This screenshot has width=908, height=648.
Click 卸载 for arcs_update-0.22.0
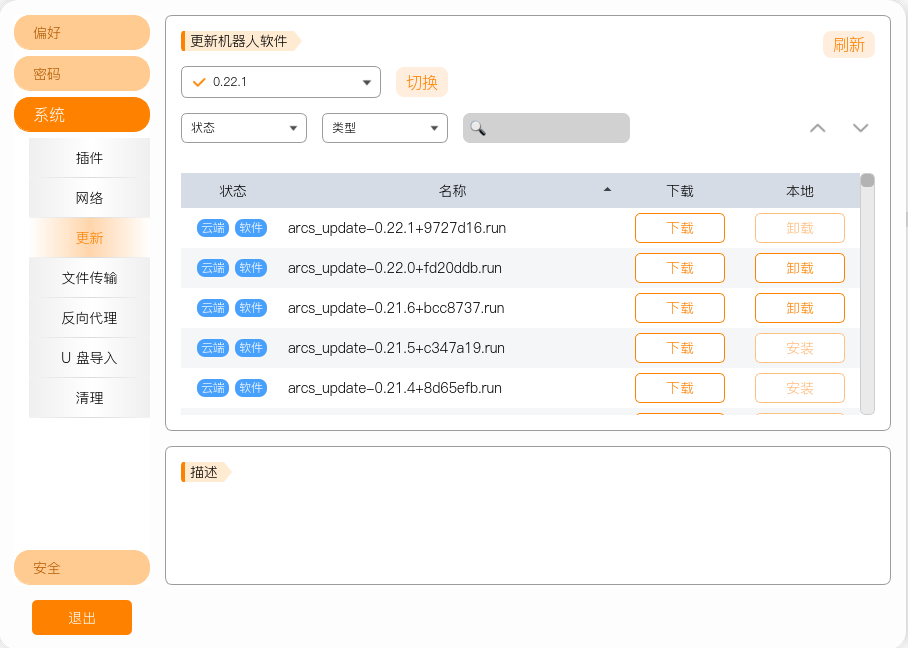point(800,268)
